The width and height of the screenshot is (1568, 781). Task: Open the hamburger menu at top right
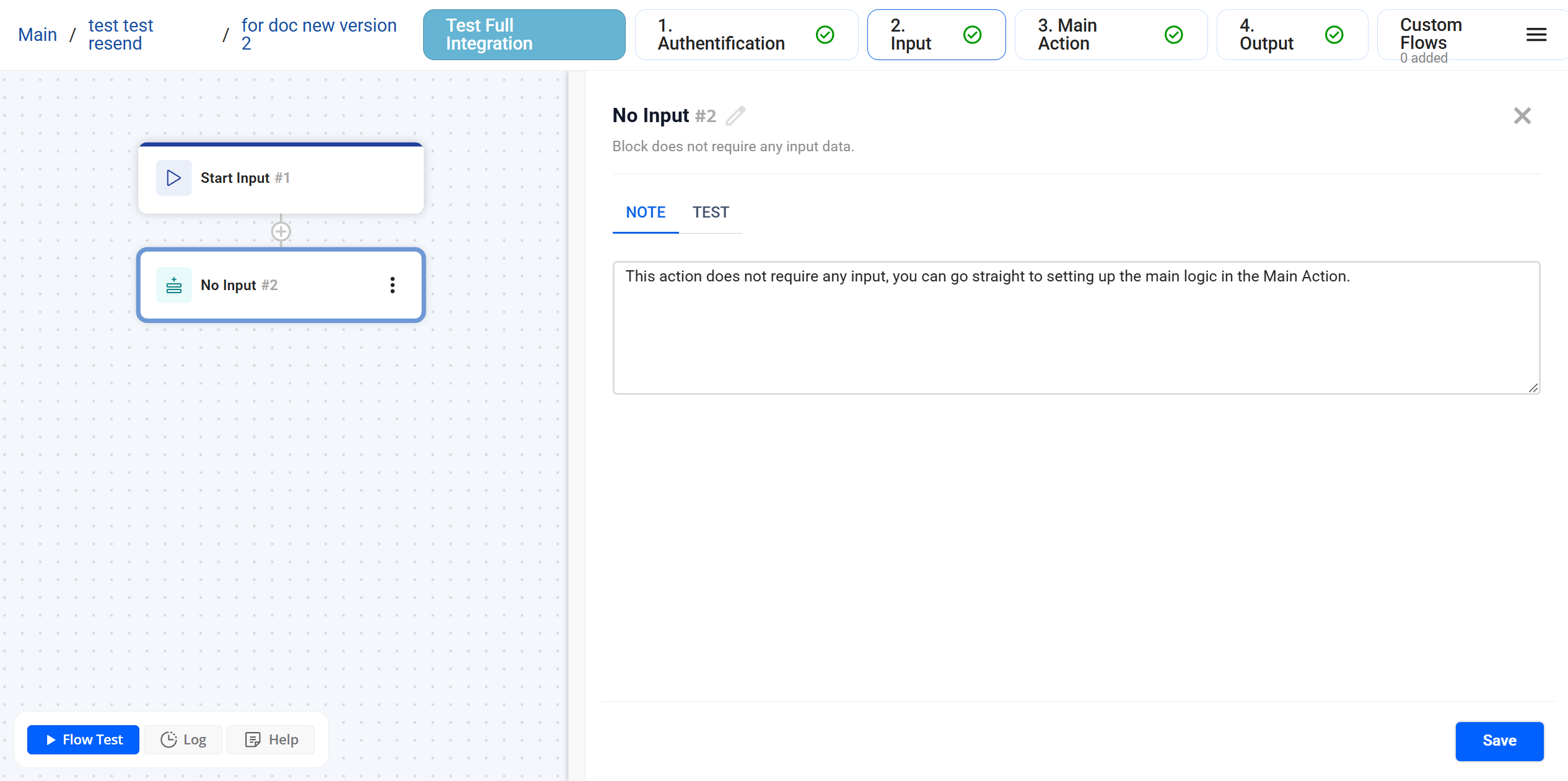click(1536, 35)
